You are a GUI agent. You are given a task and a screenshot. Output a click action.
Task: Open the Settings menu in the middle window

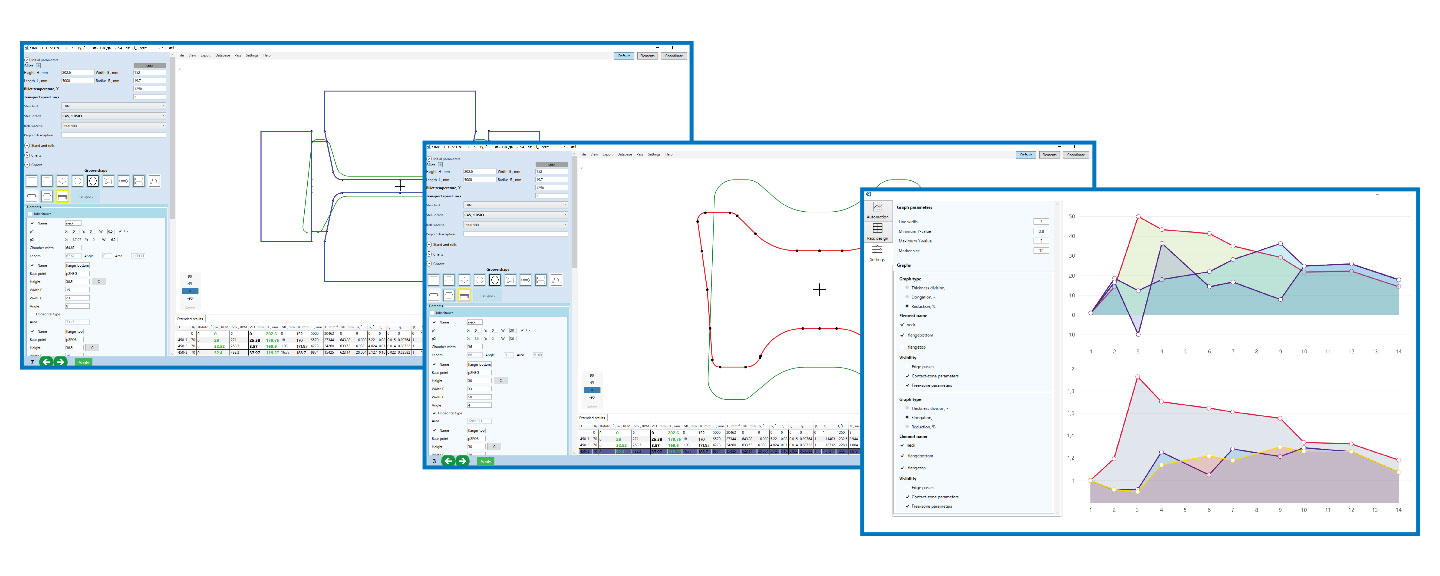point(654,155)
